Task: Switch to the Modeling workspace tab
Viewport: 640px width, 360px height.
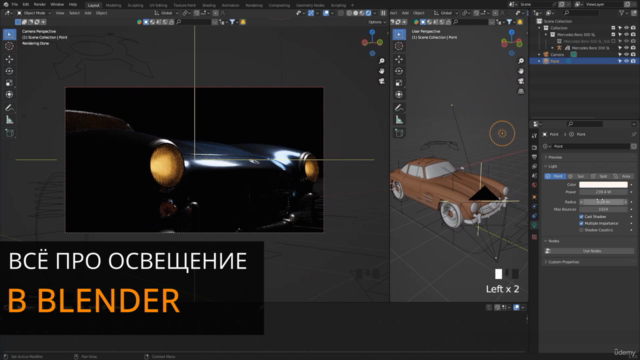Action: coord(113,5)
